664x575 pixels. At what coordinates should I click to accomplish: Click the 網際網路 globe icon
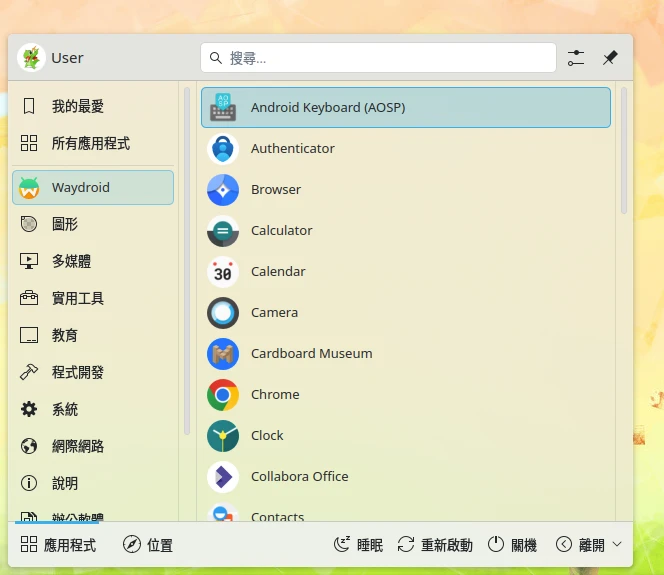pyautogui.click(x=29, y=446)
